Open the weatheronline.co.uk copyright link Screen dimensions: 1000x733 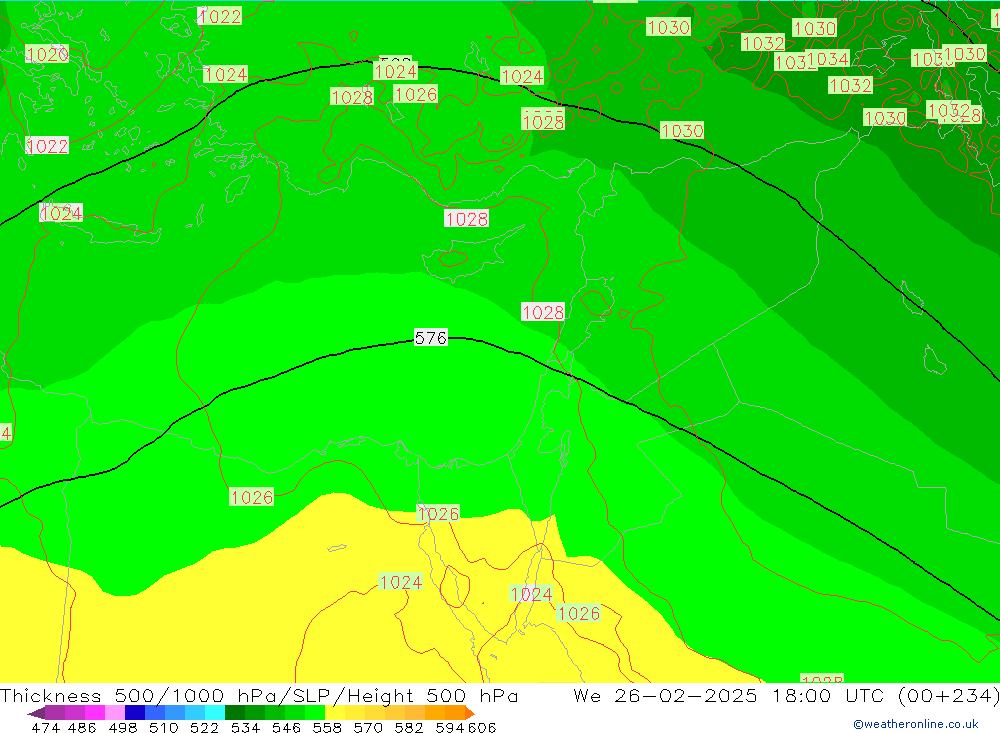point(916,724)
